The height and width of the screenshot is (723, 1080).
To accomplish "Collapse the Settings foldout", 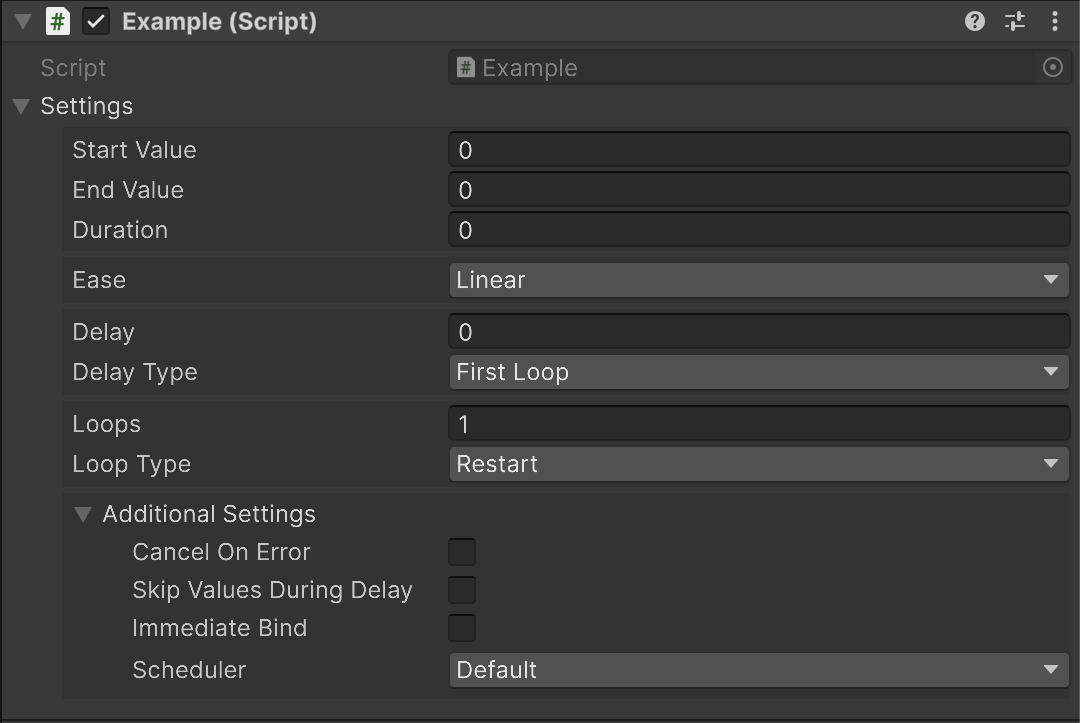I will click(x=21, y=106).
